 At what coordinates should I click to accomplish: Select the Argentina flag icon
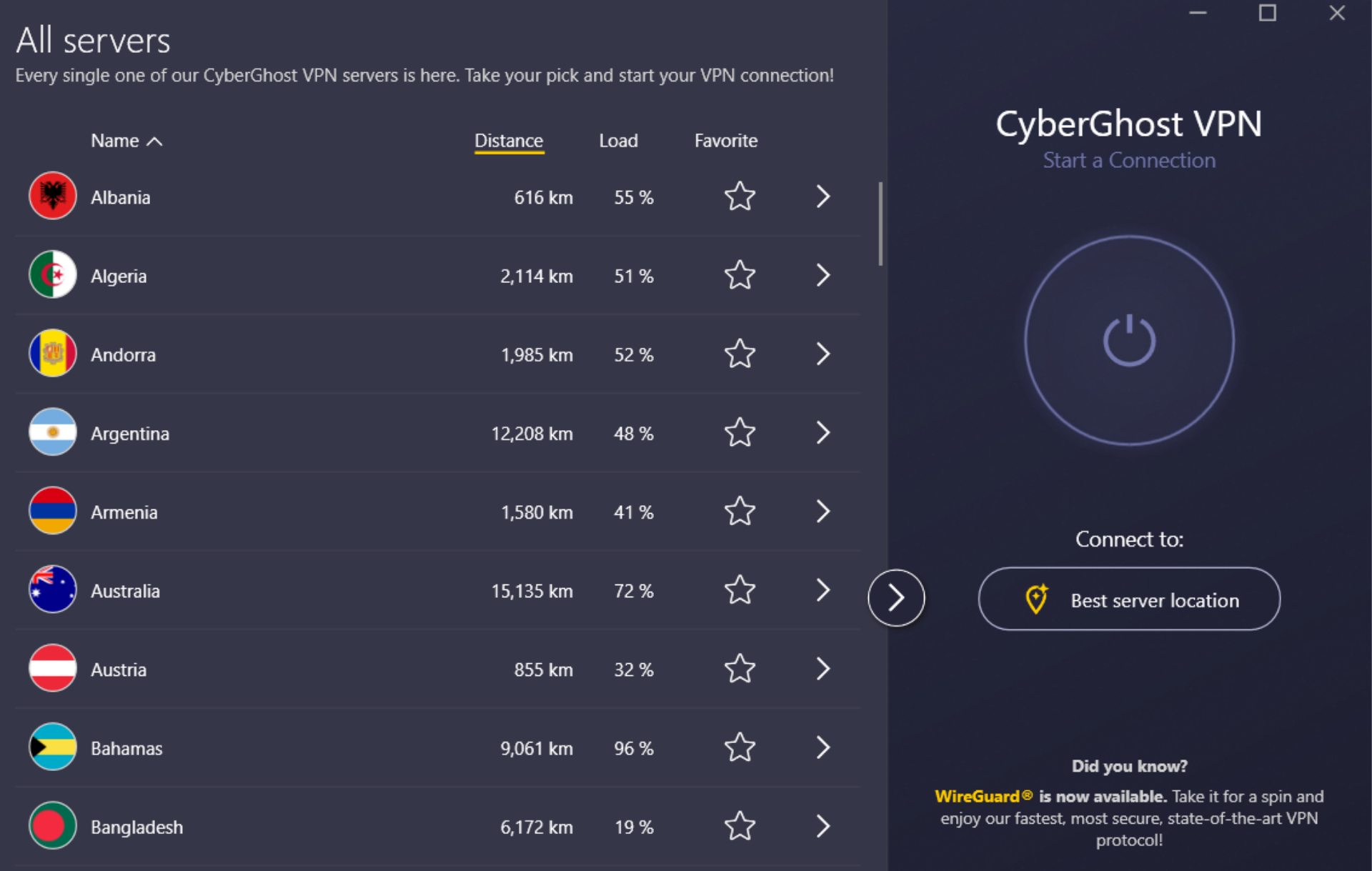[x=51, y=432]
